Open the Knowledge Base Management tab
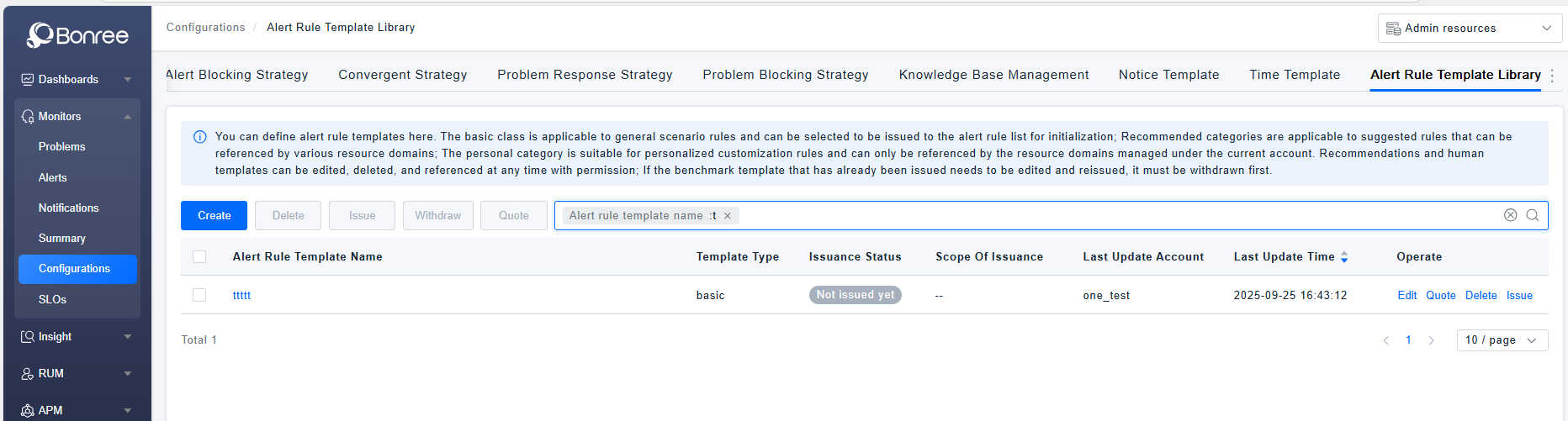The height and width of the screenshot is (421, 1568). [x=993, y=75]
